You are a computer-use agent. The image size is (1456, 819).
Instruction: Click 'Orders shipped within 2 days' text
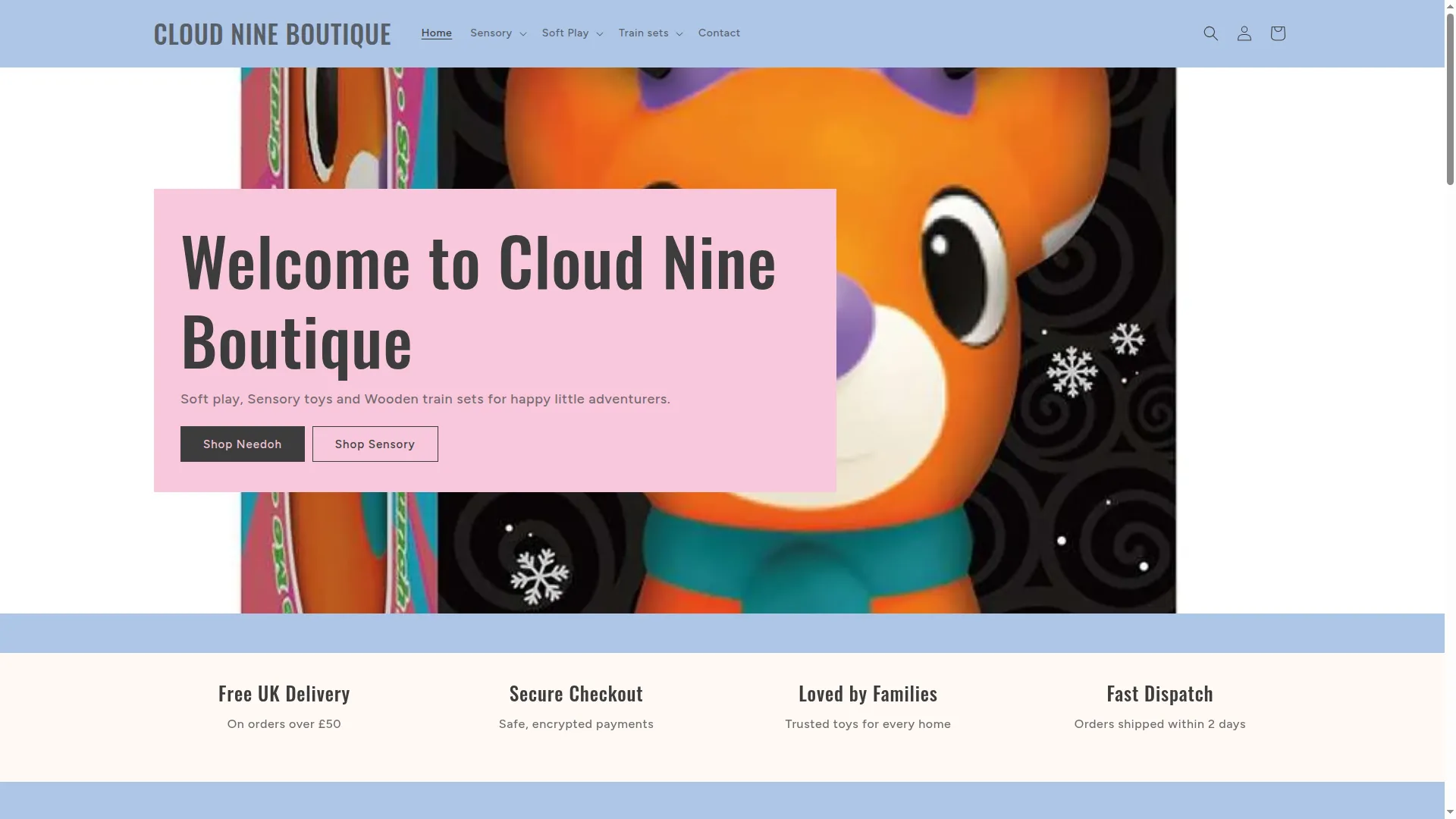(1159, 724)
